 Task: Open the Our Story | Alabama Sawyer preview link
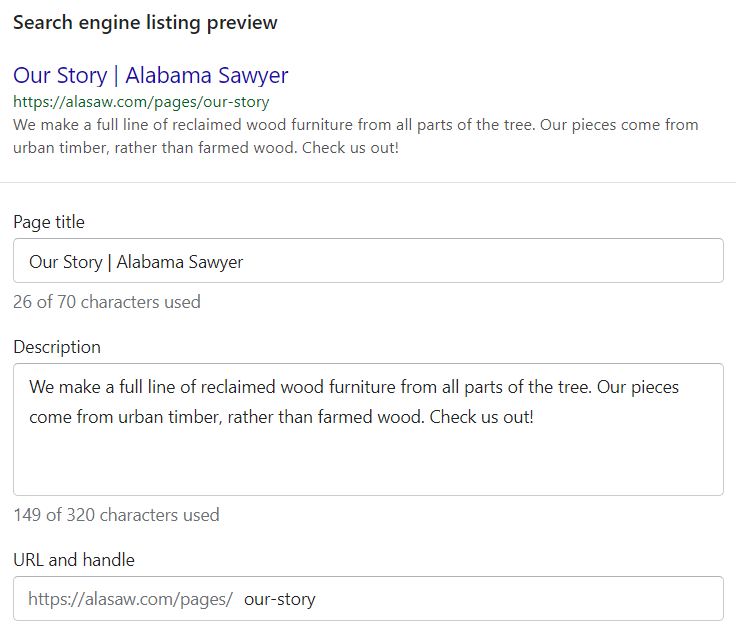pyautogui.click(x=151, y=75)
